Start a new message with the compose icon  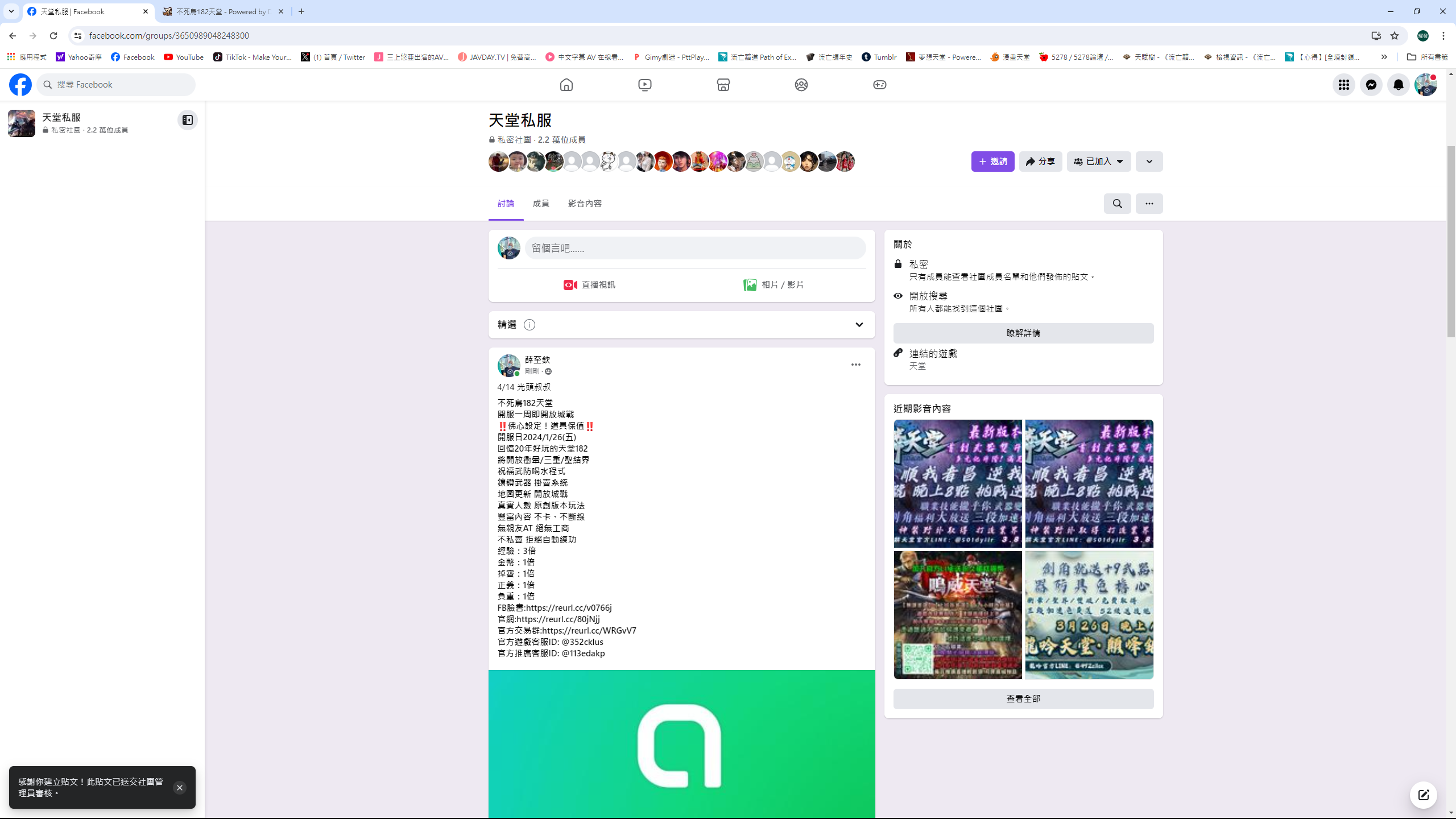1423,795
